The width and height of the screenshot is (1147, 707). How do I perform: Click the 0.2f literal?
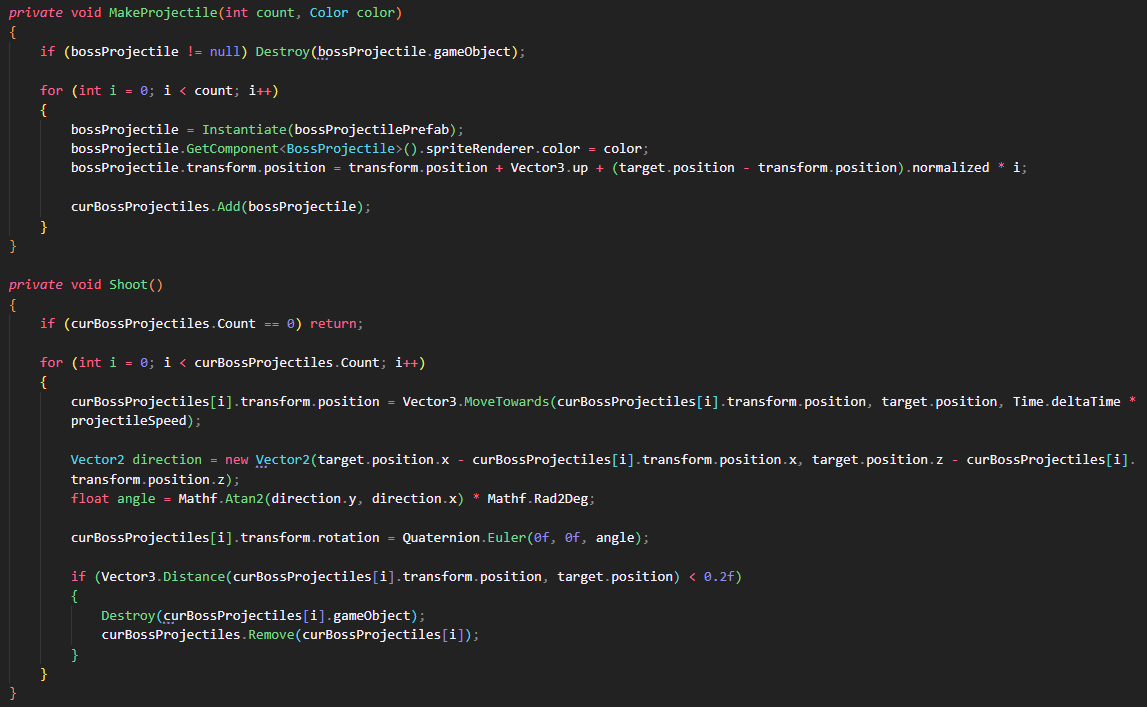tap(719, 577)
